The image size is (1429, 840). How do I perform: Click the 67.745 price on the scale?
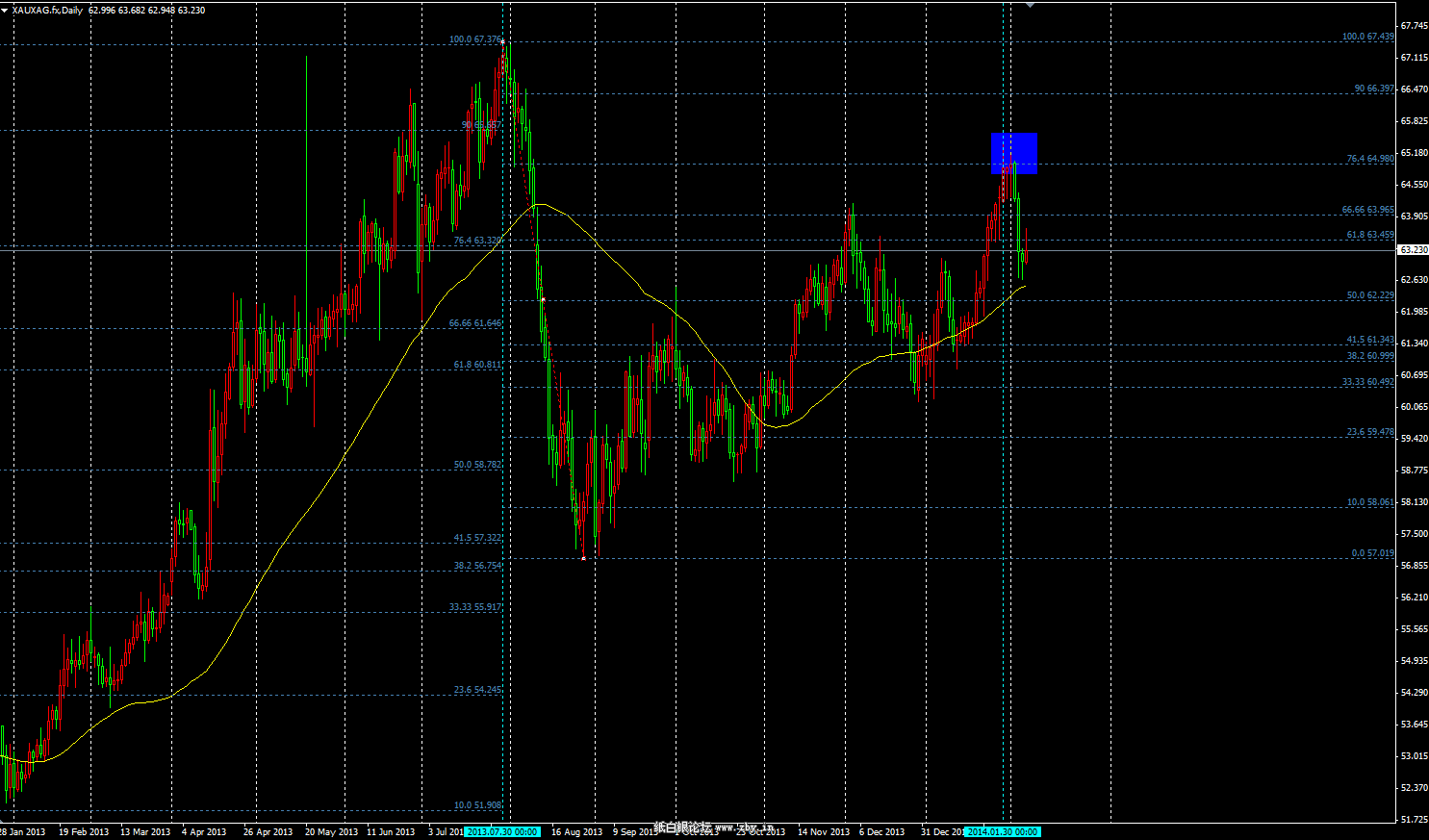(1414, 26)
